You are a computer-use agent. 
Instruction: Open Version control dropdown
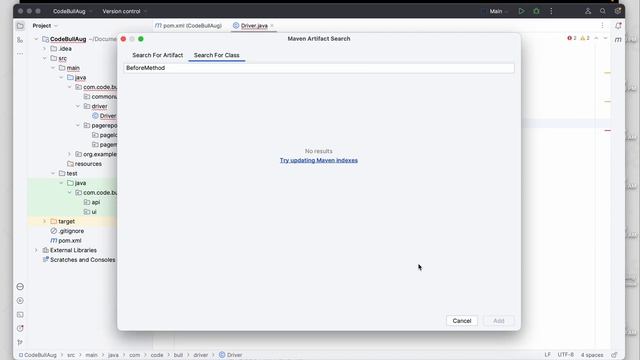[124, 11]
